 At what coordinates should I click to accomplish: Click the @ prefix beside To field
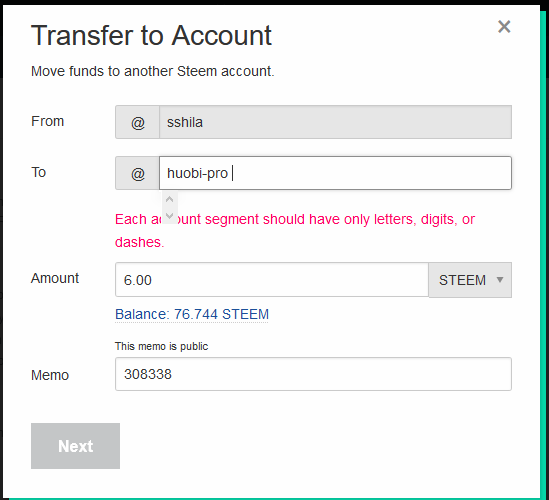pyautogui.click(x=138, y=173)
